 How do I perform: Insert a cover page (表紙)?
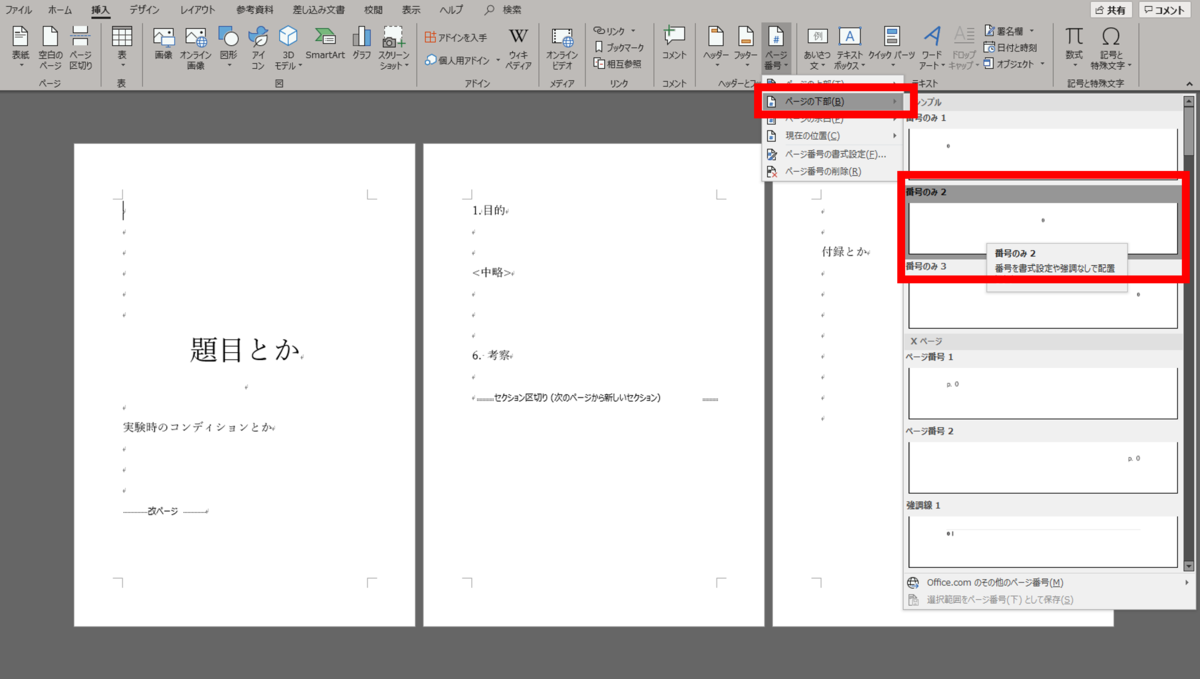(20, 47)
